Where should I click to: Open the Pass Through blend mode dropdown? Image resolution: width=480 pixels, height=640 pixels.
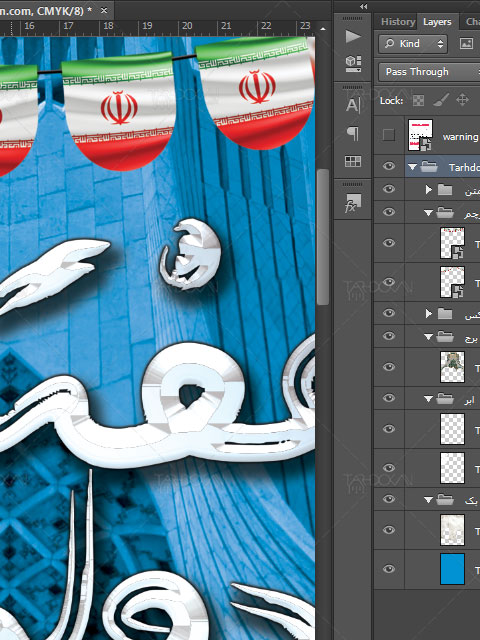429,72
